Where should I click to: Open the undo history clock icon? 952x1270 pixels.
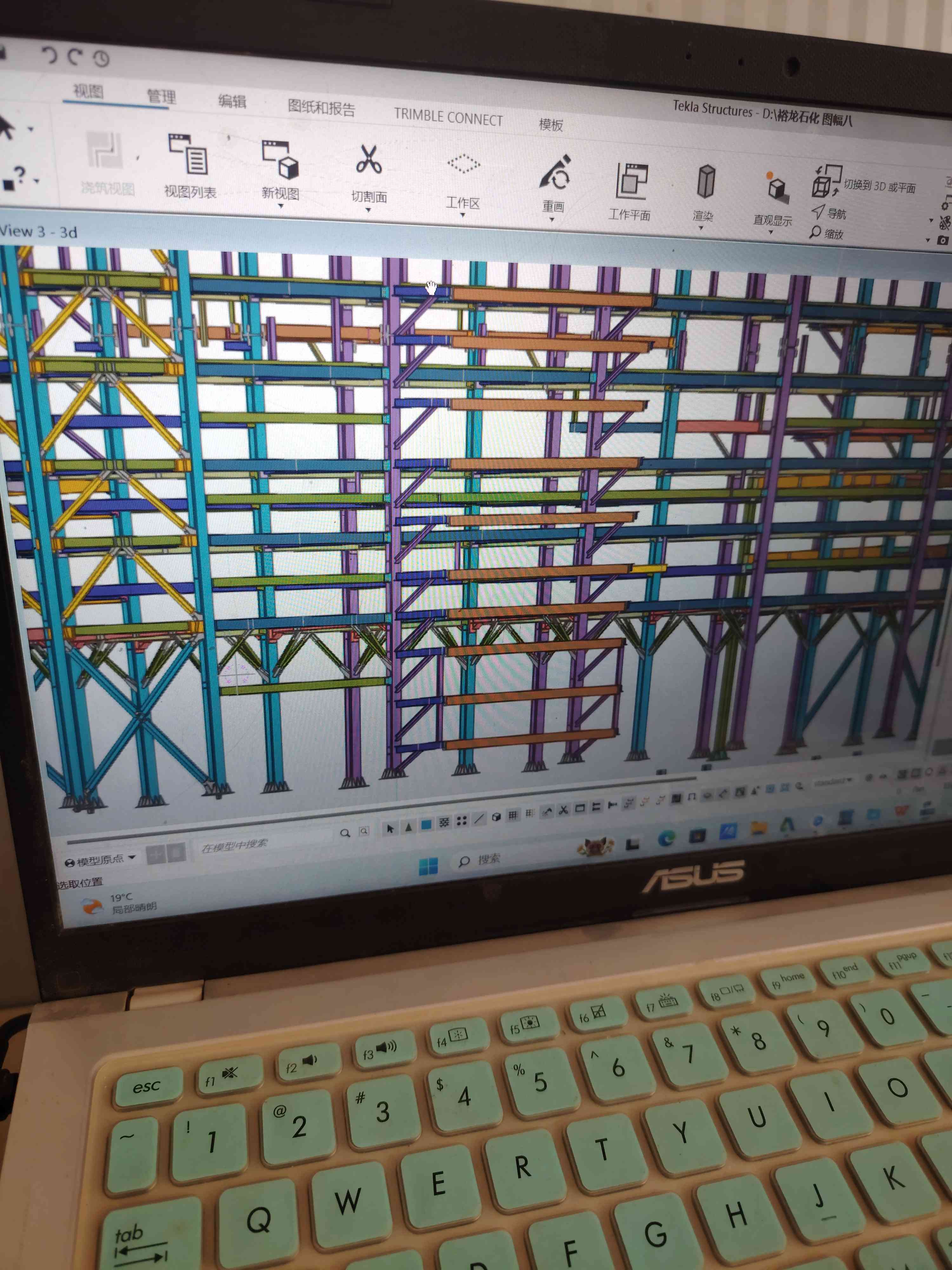pos(101,58)
